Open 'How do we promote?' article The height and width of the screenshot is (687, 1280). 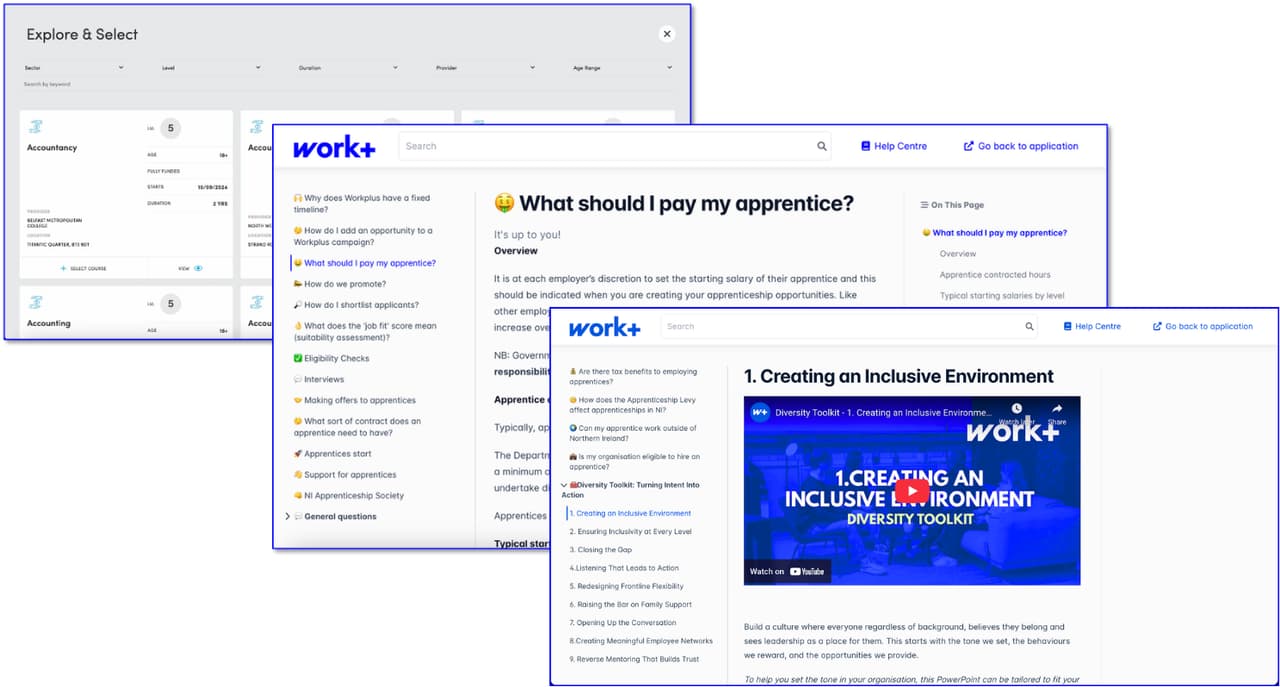339,284
